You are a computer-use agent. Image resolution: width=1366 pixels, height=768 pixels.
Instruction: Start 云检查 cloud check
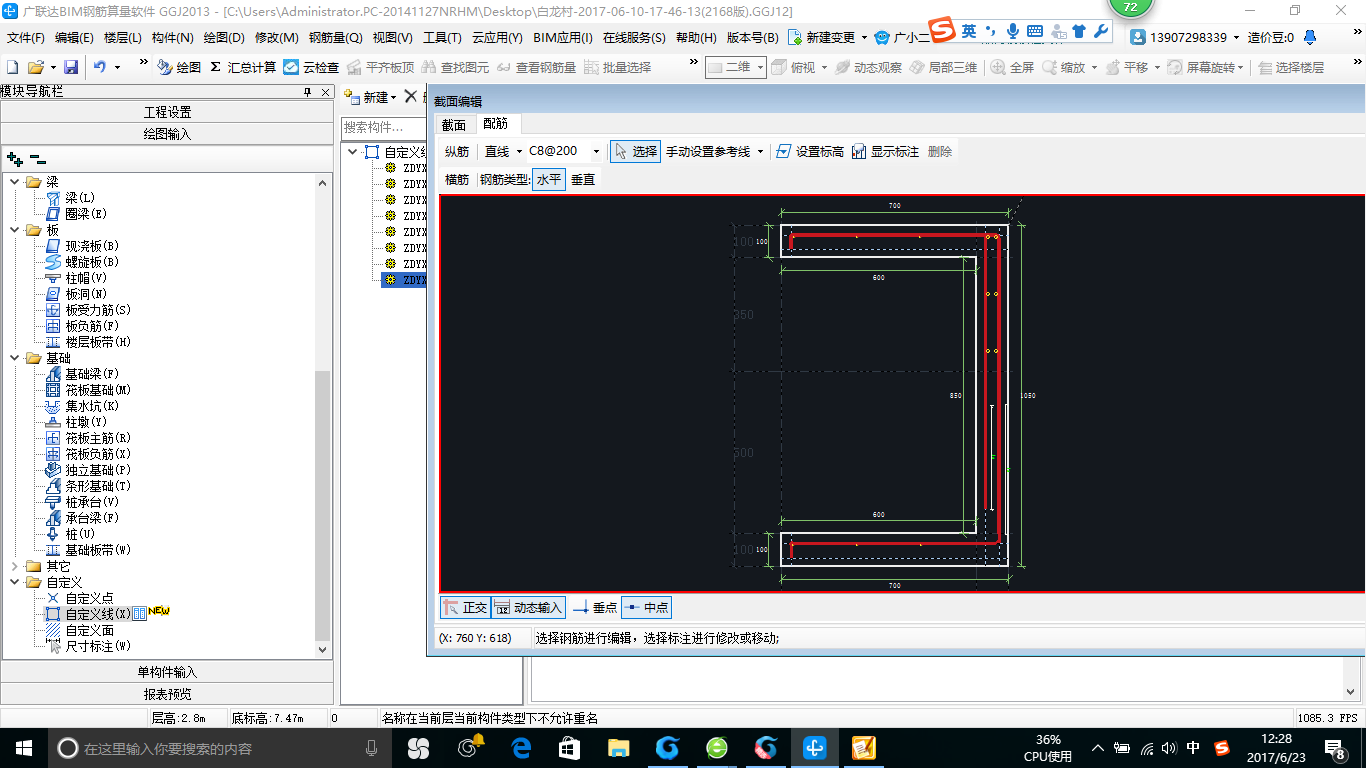tap(311, 67)
